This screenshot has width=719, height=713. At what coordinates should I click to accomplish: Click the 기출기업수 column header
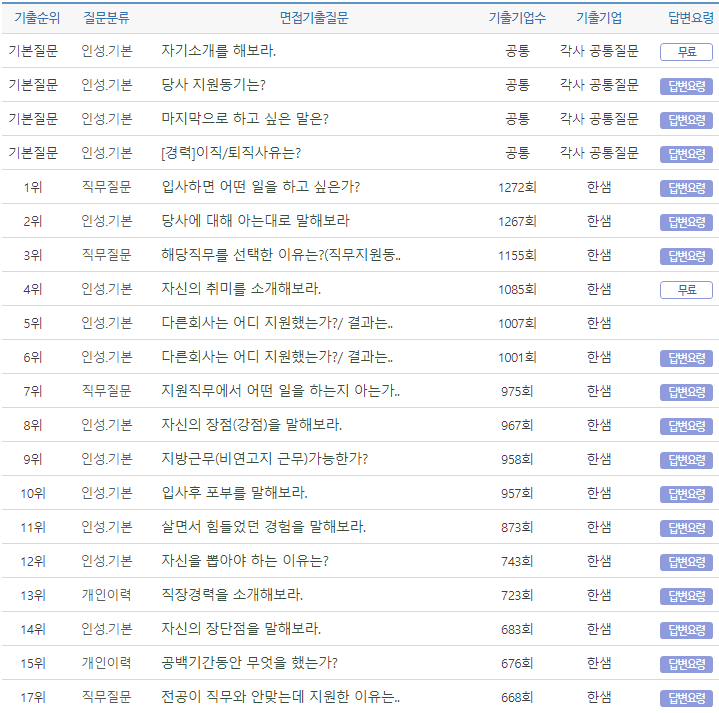tap(517, 18)
